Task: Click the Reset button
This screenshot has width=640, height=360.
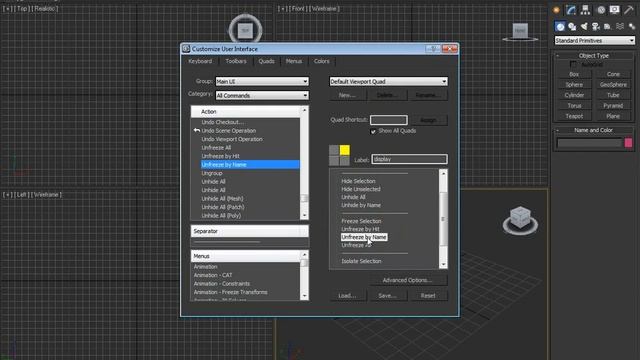Action: (428, 296)
